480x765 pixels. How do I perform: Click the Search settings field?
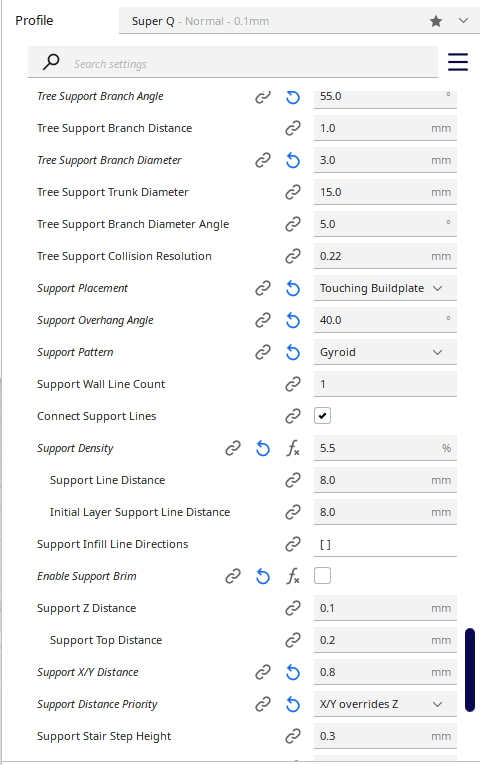(x=233, y=62)
